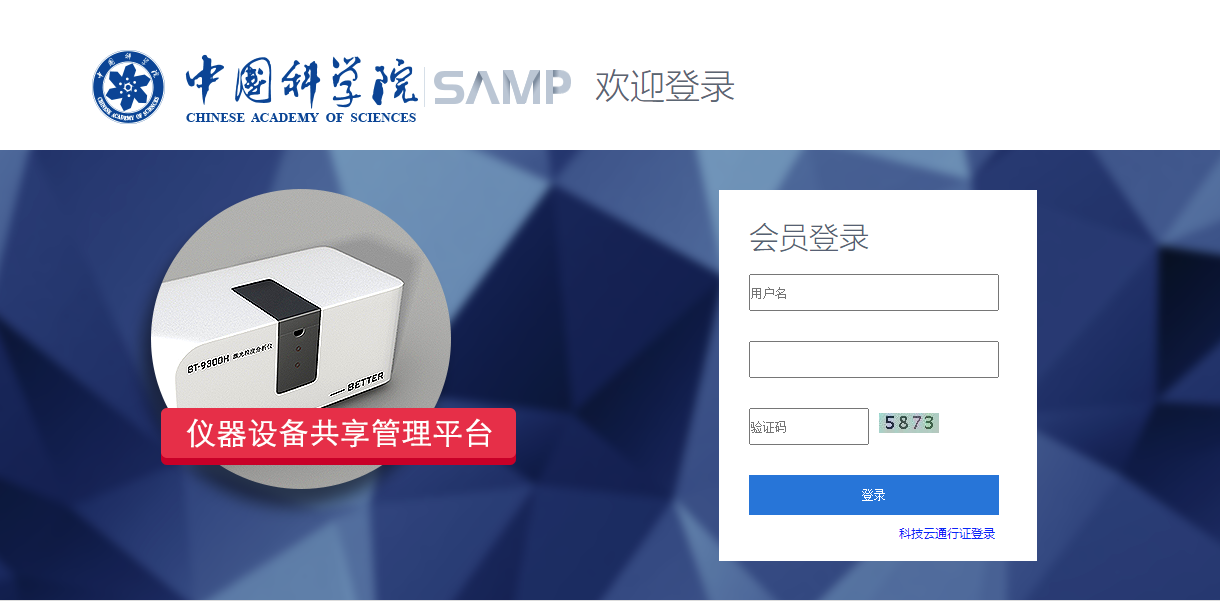Click the blue 登录 button
This screenshot has height=601, width=1220.
[x=874, y=495]
